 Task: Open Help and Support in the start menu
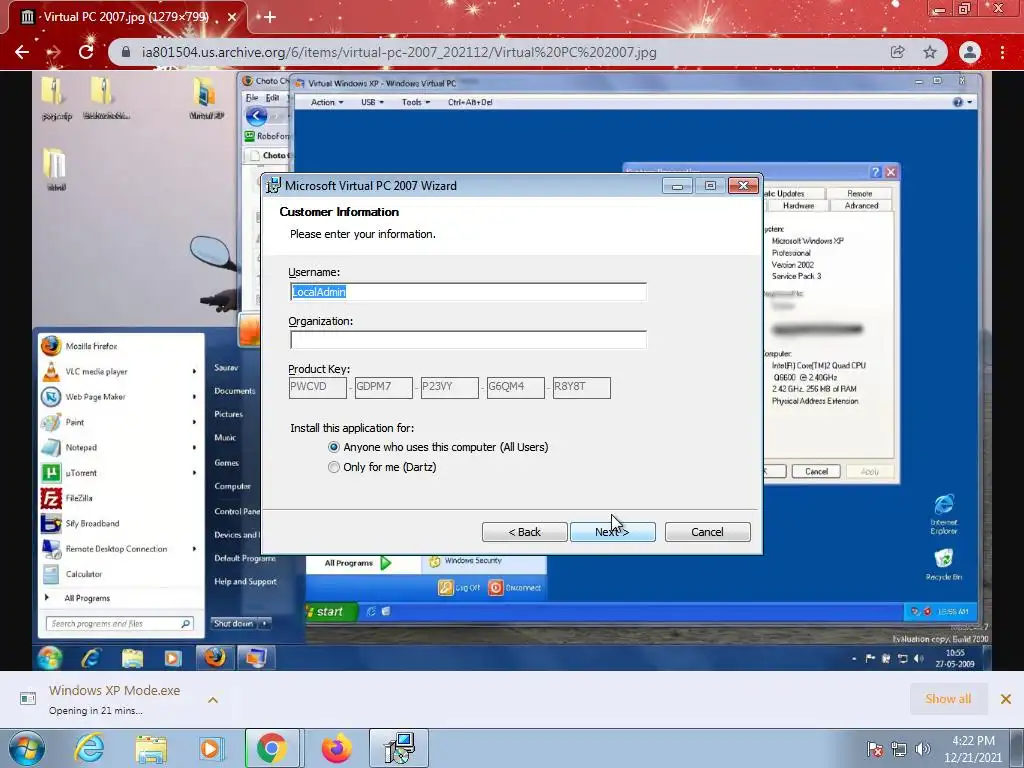tap(245, 582)
